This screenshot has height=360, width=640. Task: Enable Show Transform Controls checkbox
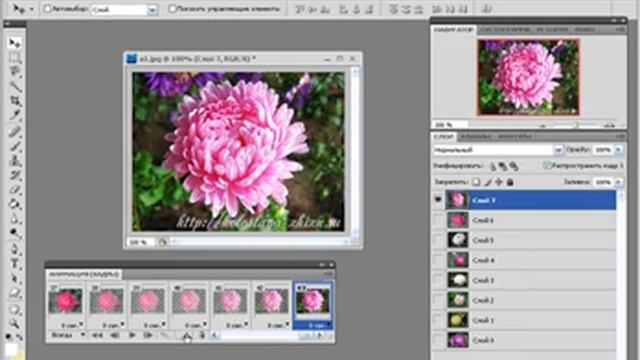(172, 9)
